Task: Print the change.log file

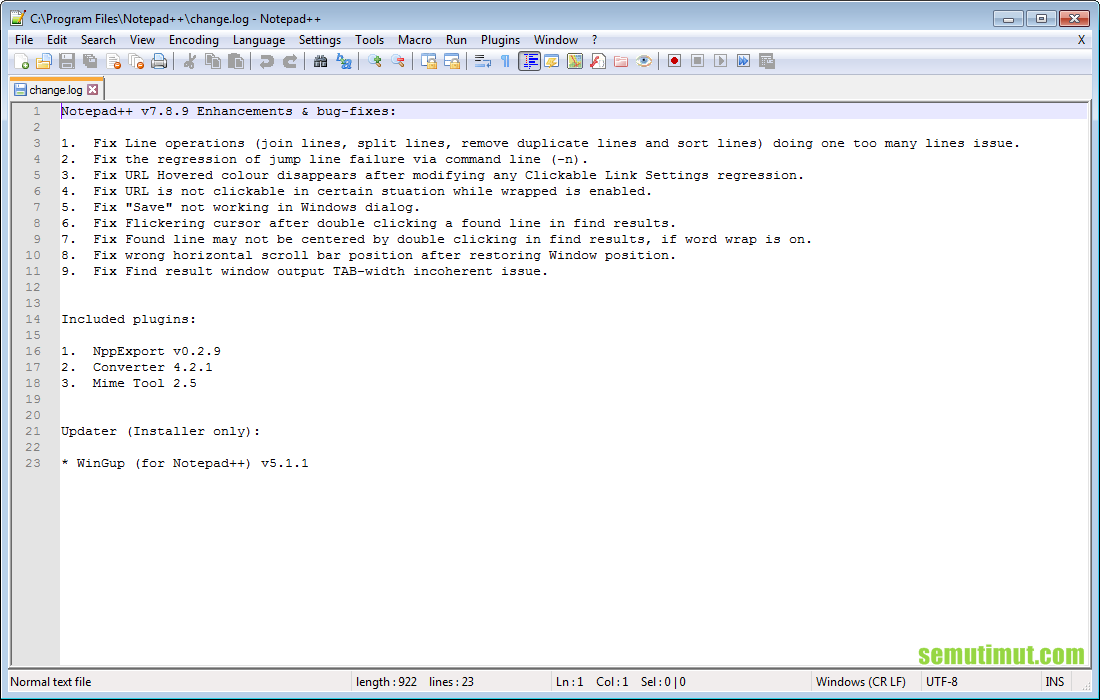Action: 158,60
